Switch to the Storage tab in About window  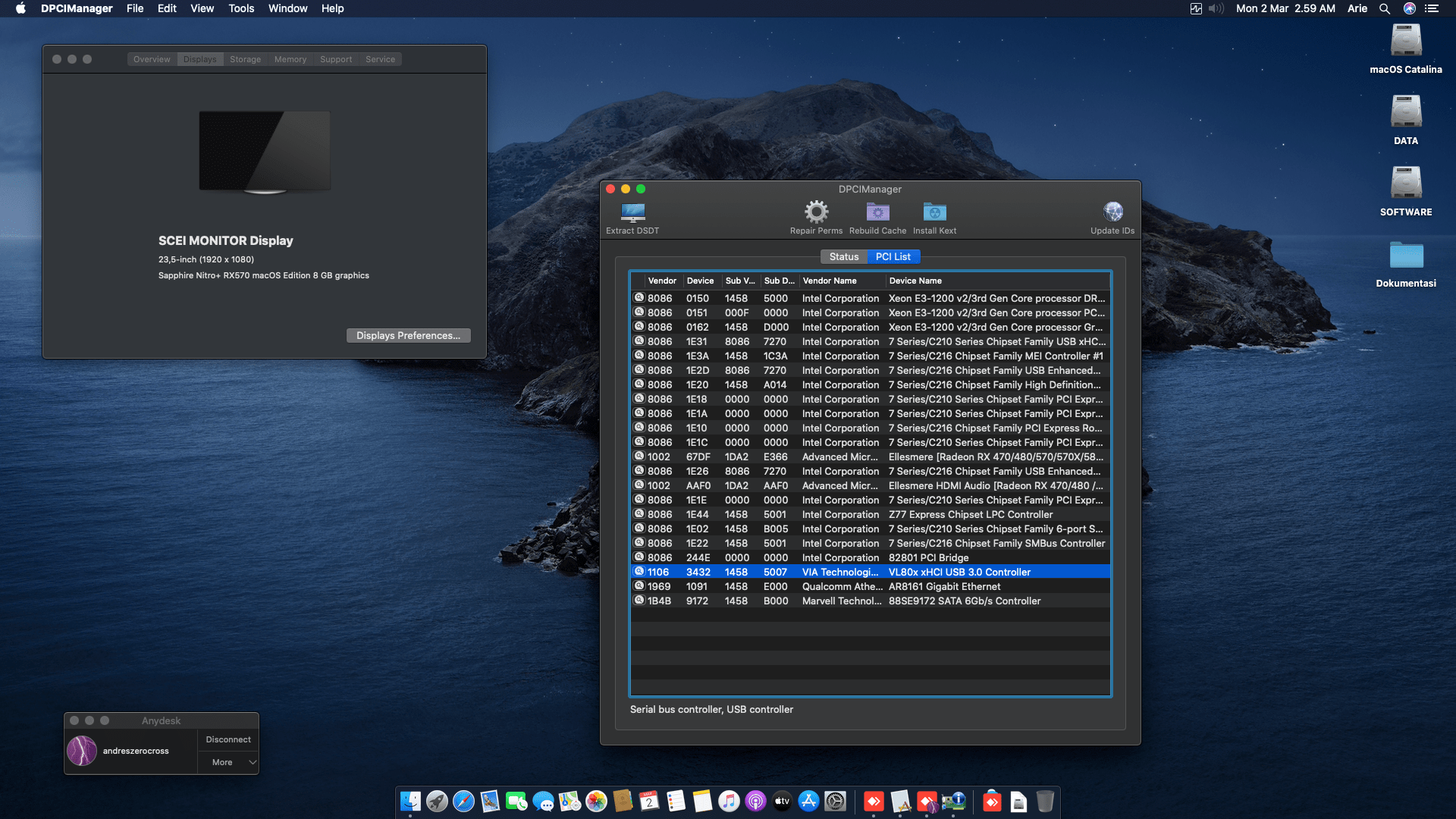(x=245, y=59)
